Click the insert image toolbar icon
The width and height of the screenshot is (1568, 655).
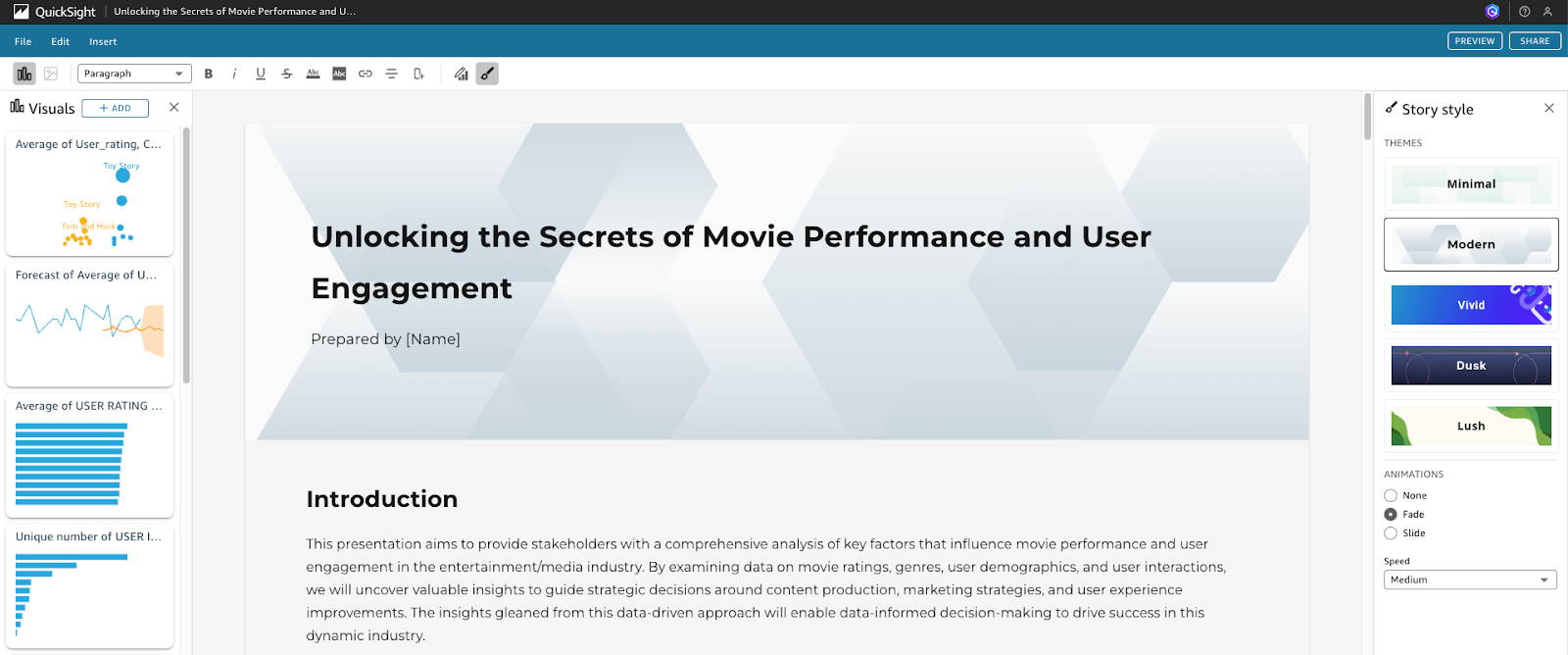pos(51,74)
